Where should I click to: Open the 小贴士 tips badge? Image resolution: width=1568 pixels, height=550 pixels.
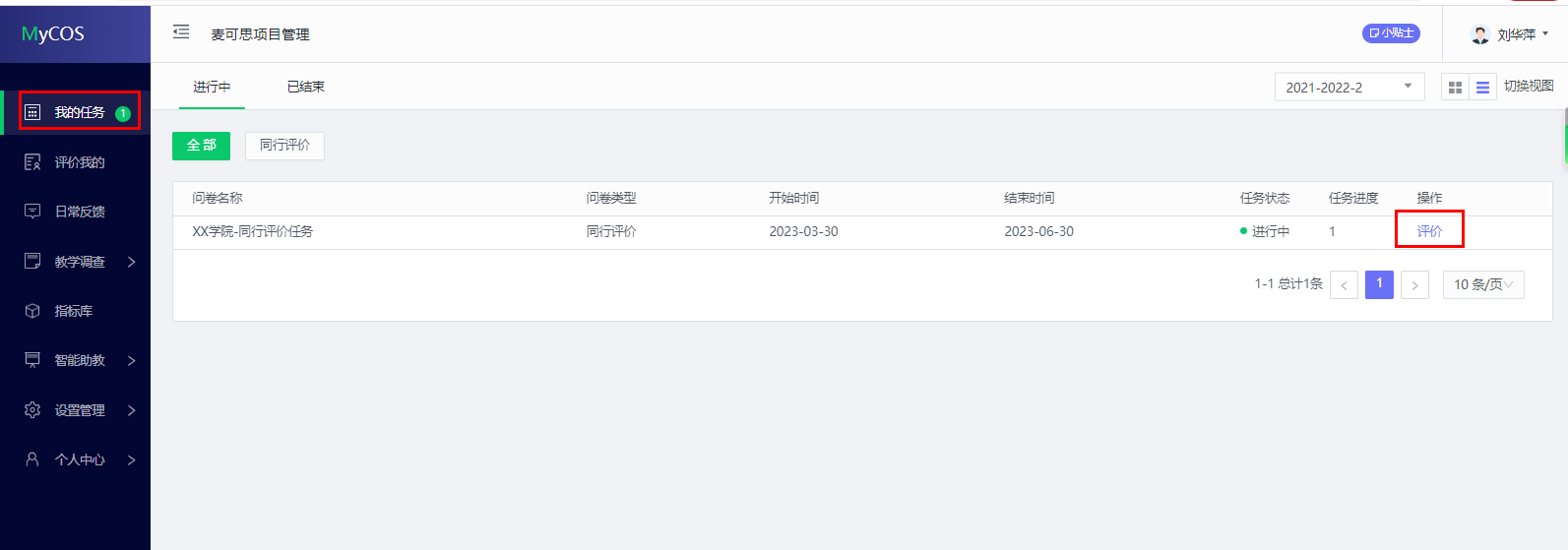click(1391, 33)
